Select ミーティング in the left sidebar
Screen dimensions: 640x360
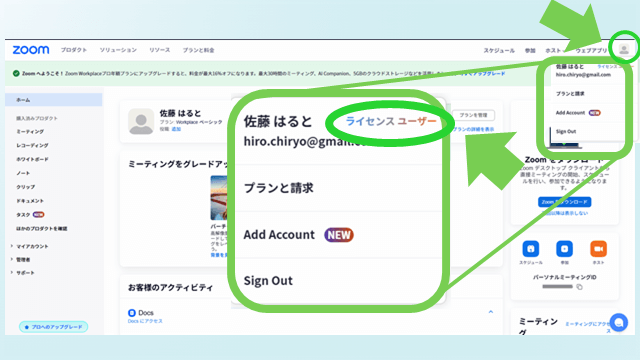pyautogui.click(x=30, y=131)
